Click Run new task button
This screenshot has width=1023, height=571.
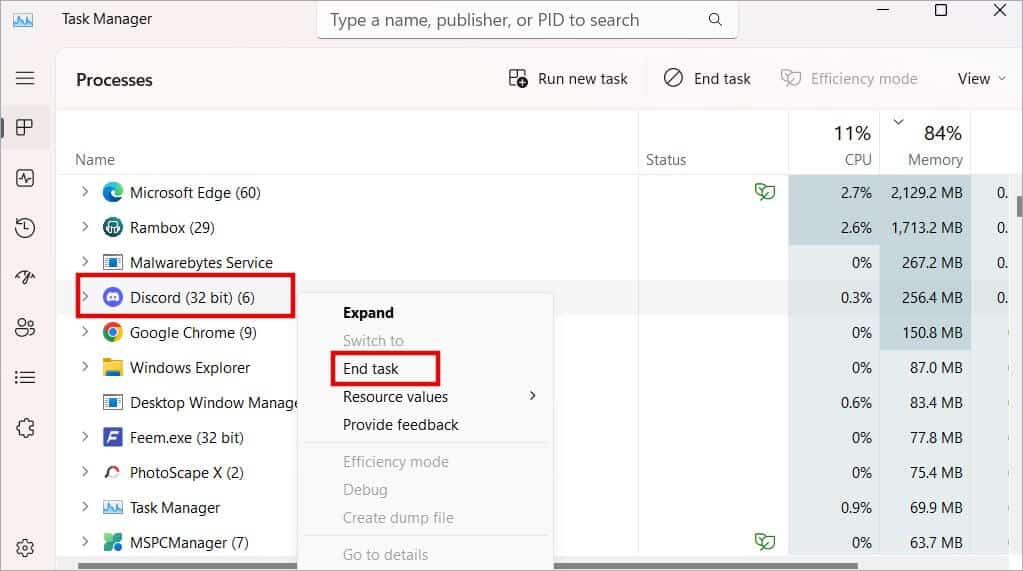coord(568,79)
